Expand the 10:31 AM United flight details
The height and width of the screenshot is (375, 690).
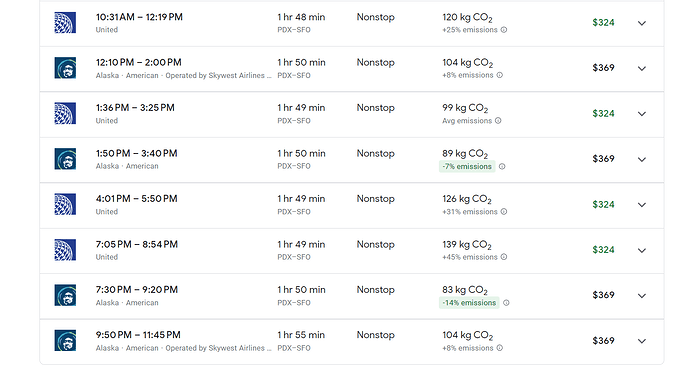(642, 23)
